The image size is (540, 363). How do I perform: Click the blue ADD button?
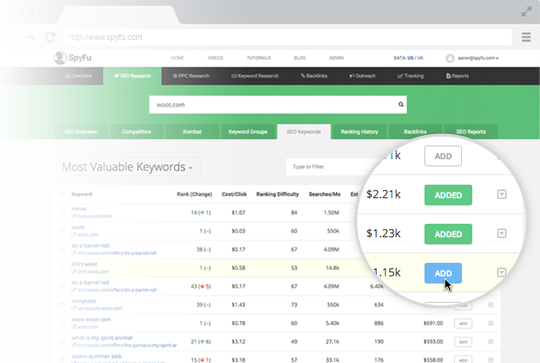pyautogui.click(x=443, y=273)
